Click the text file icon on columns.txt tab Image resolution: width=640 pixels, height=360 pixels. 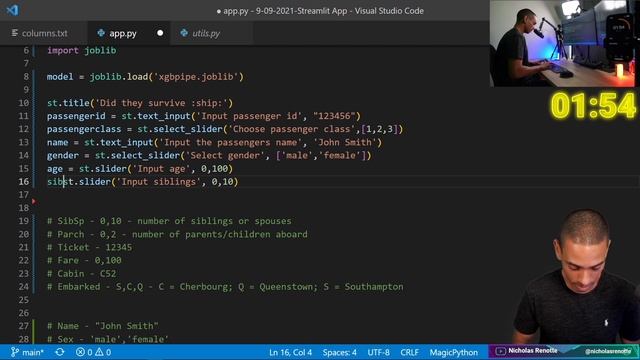pyautogui.click(x=15, y=33)
